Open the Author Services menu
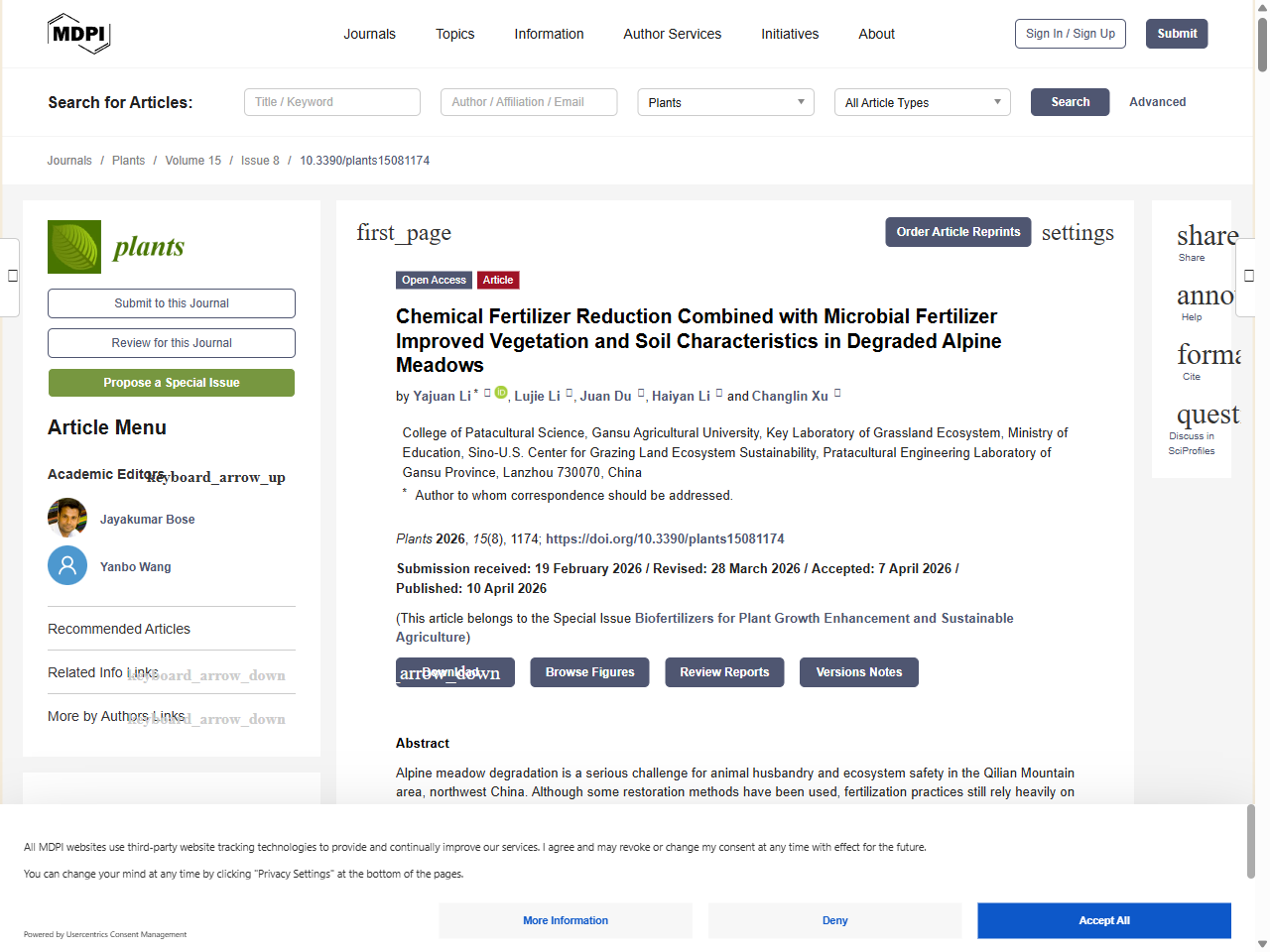The height and width of the screenshot is (952, 1270). click(672, 34)
